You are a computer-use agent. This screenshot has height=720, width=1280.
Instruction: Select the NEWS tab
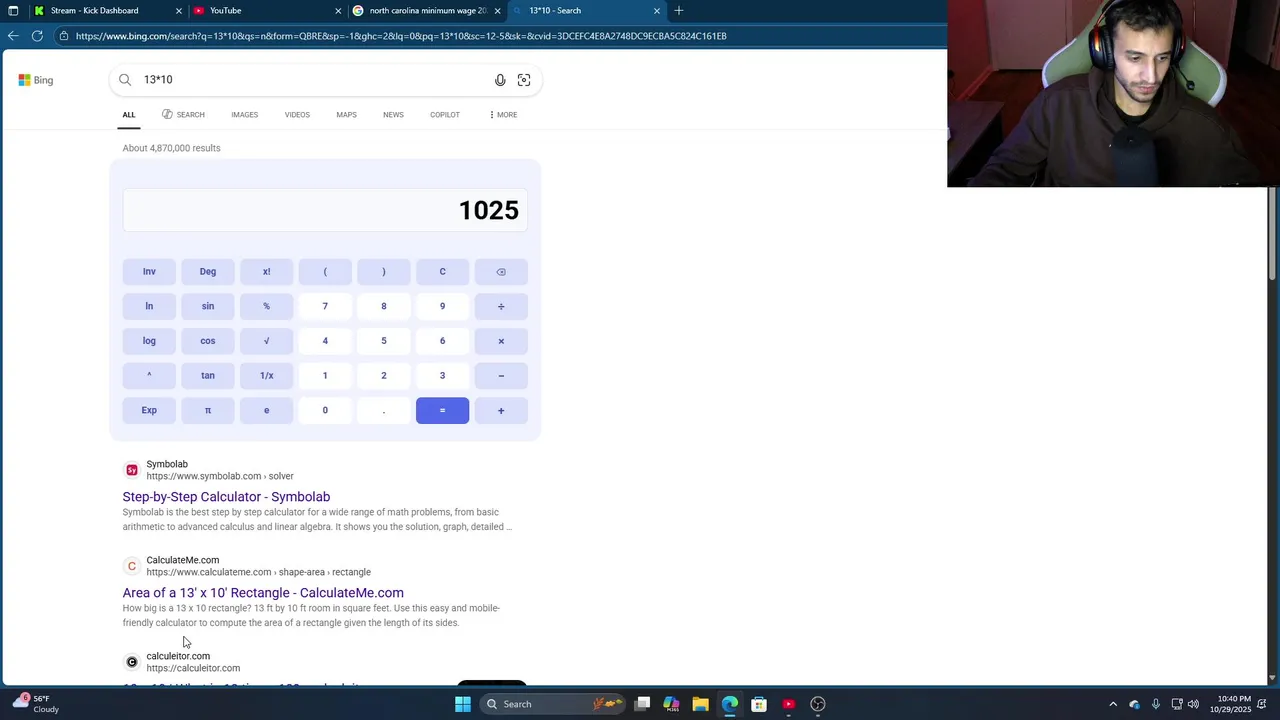coord(393,115)
